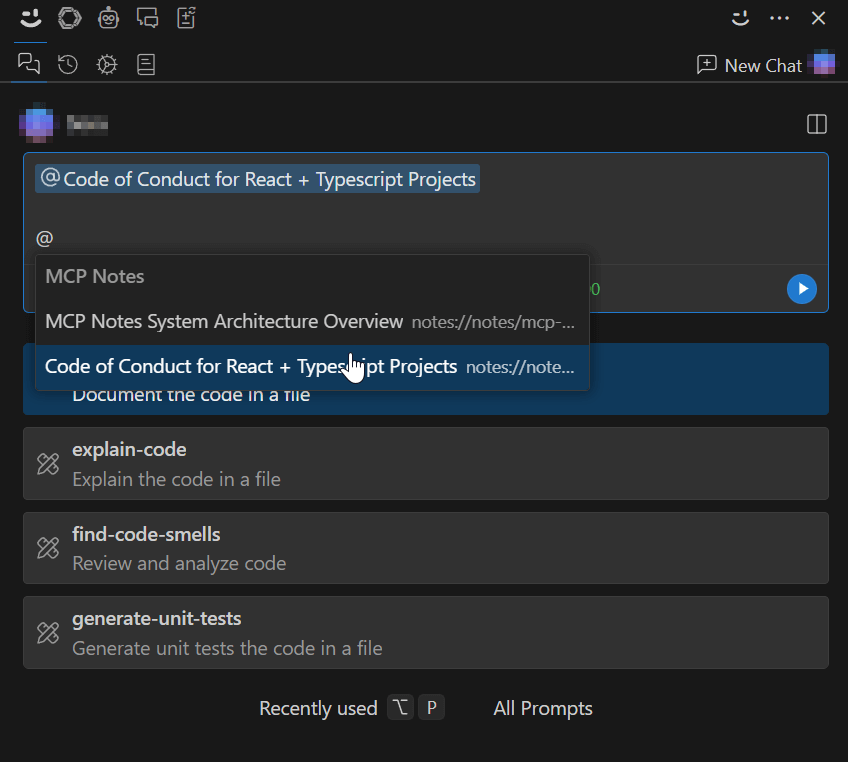Open chat history with the clock icon
Image resolution: width=848 pixels, height=762 pixels.
(x=67, y=64)
